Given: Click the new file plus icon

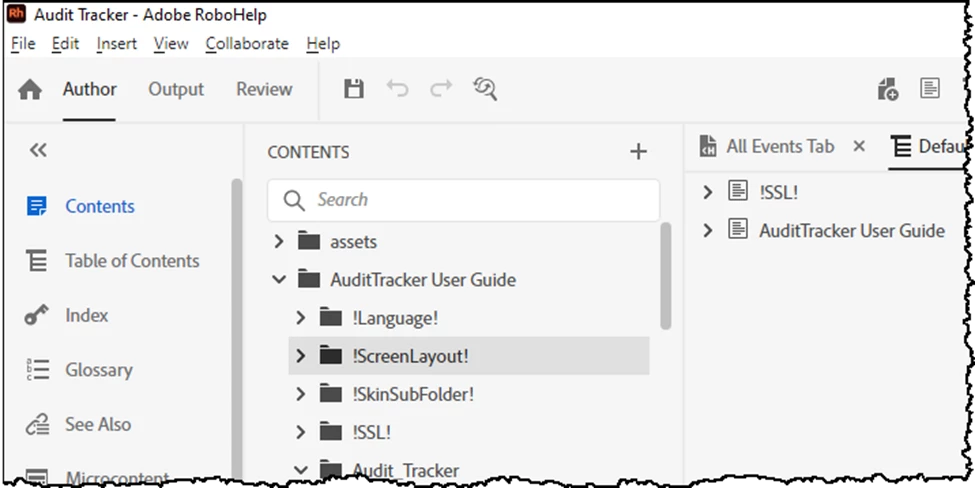Looking at the screenshot, I should [888, 90].
